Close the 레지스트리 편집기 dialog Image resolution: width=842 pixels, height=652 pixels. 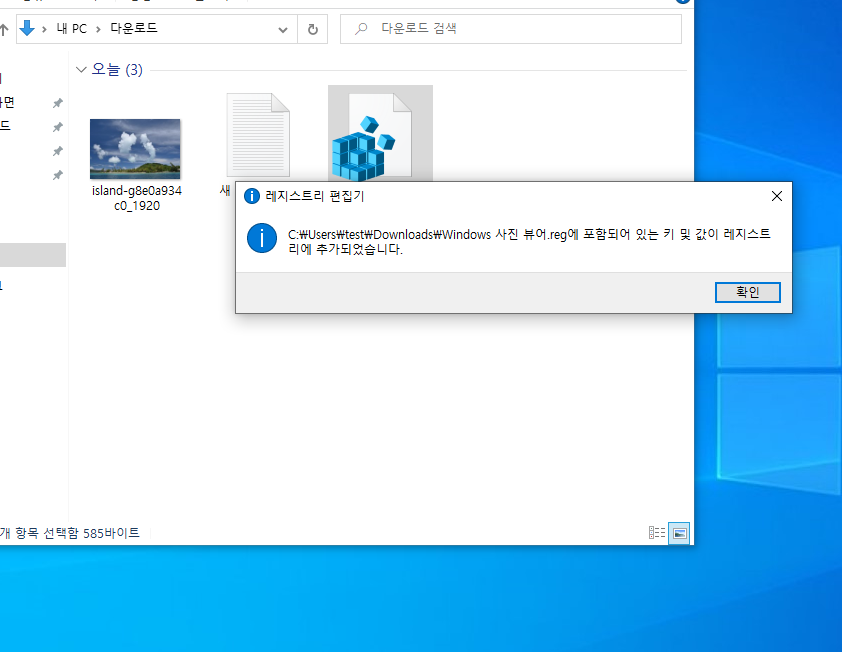[776, 196]
